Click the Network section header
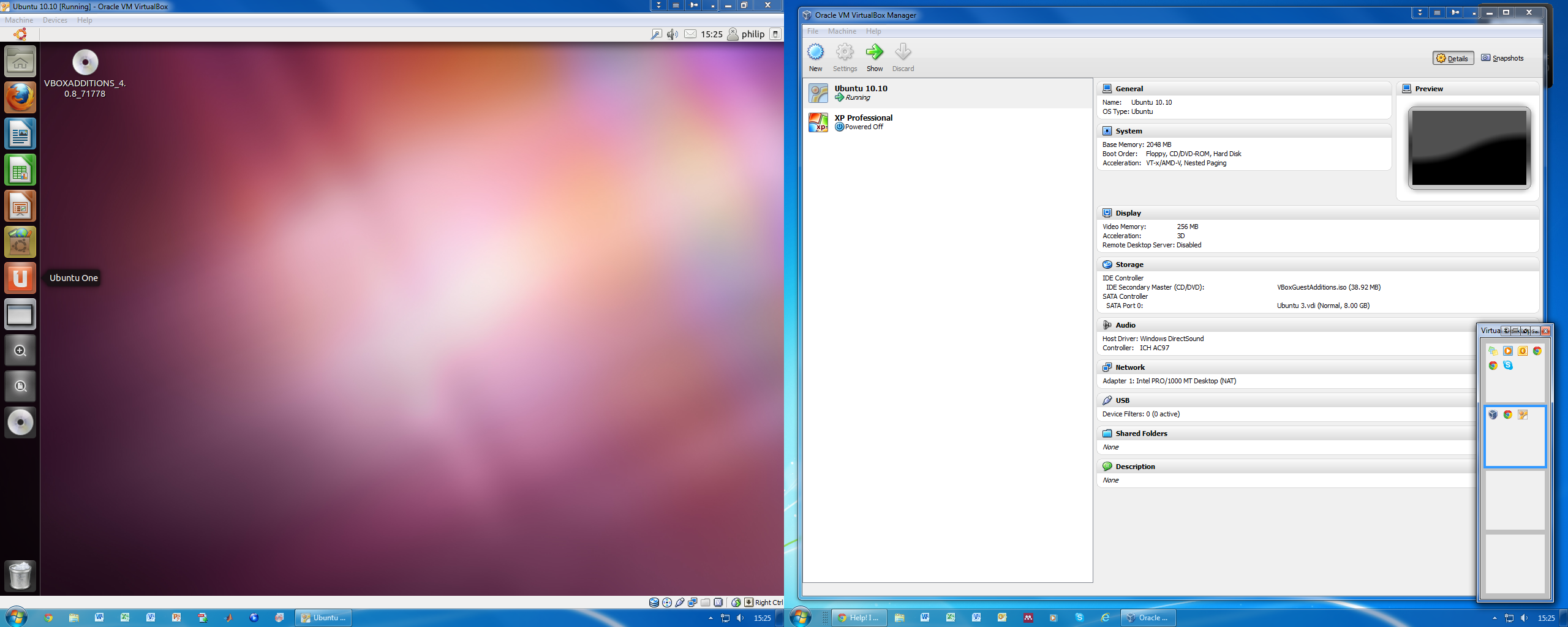The image size is (1568, 627). click(1286, 367)
